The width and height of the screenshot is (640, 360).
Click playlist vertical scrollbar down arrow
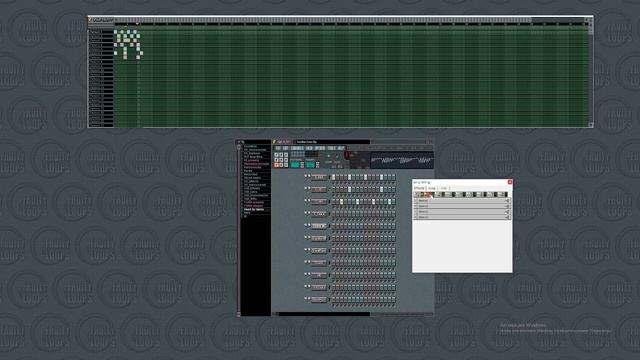[591, 125]
